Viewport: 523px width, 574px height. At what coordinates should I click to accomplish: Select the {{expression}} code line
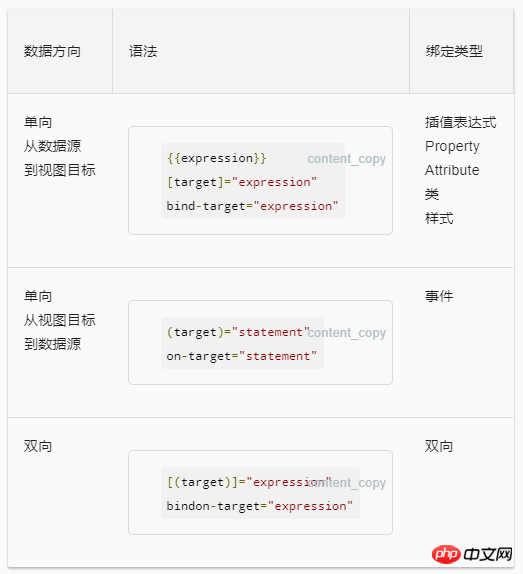217,158
